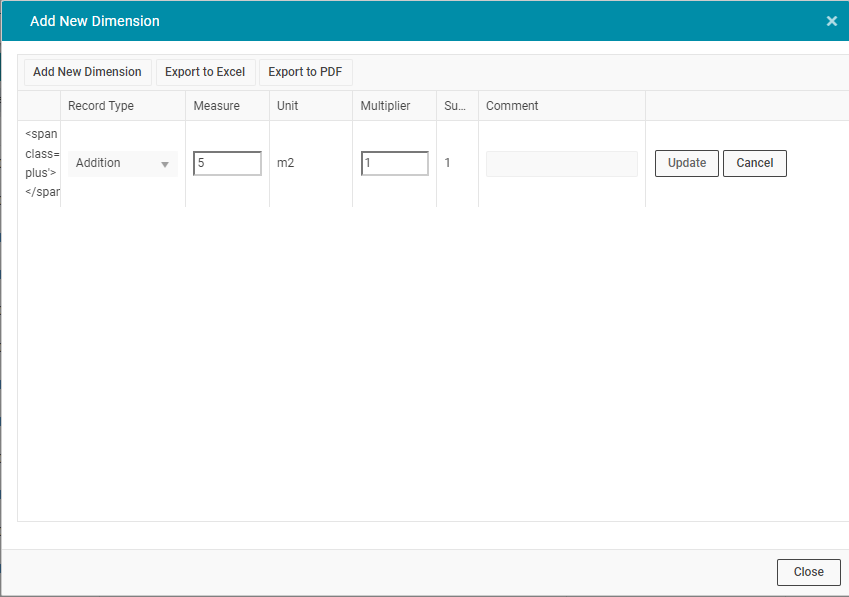Image resolution: width=849 pixels, height=597 pixels.
Task: Select the Comment column header
Action: (512, 106)
